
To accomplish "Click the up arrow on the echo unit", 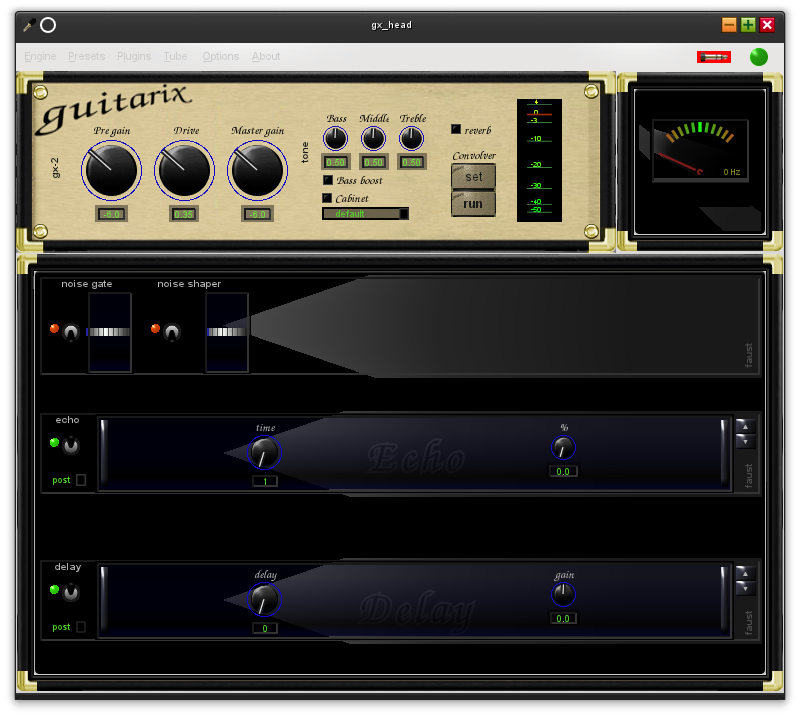I will click(744, 427).
